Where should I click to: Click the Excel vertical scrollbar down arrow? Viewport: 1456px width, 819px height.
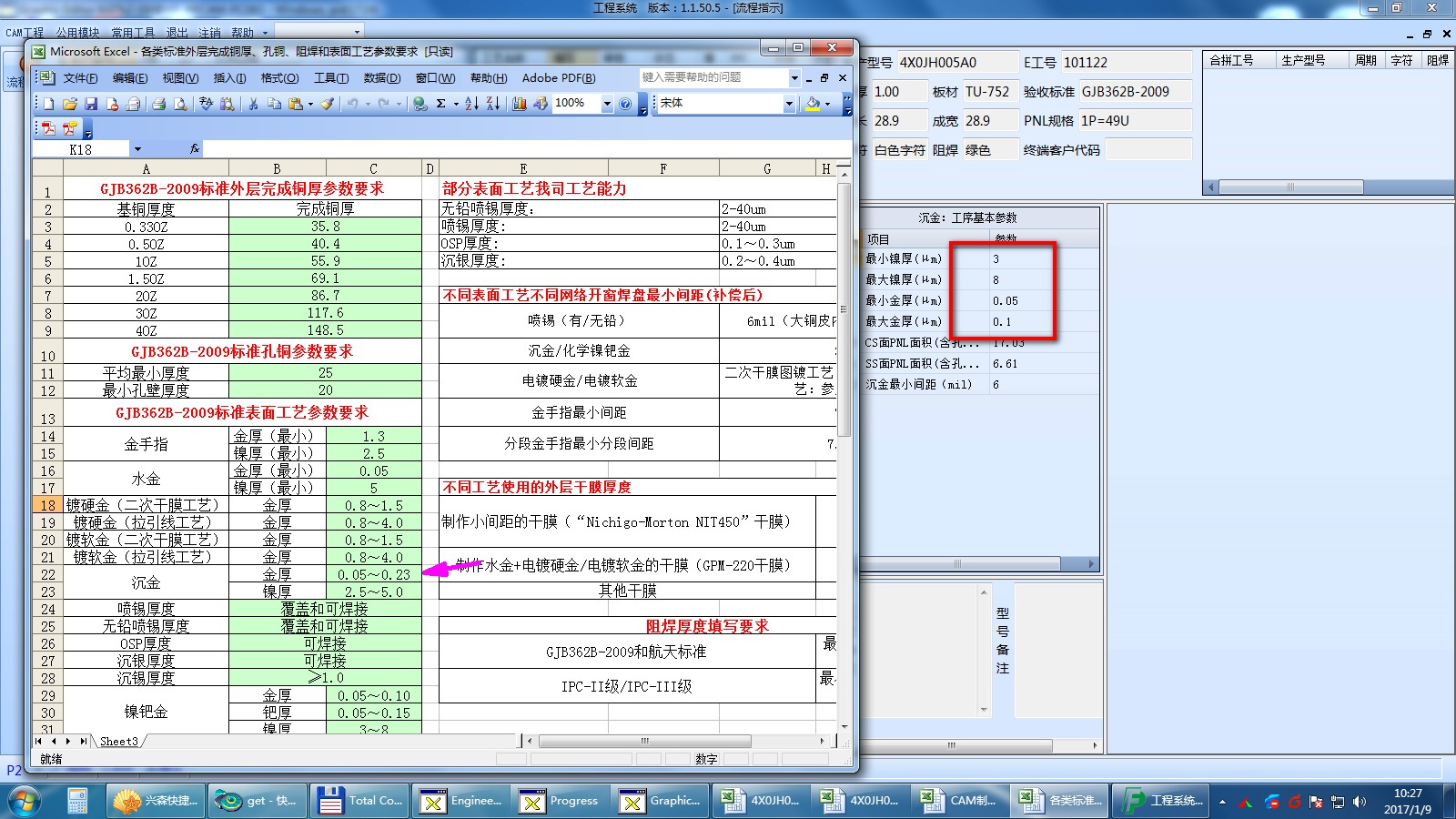point(844,726)
